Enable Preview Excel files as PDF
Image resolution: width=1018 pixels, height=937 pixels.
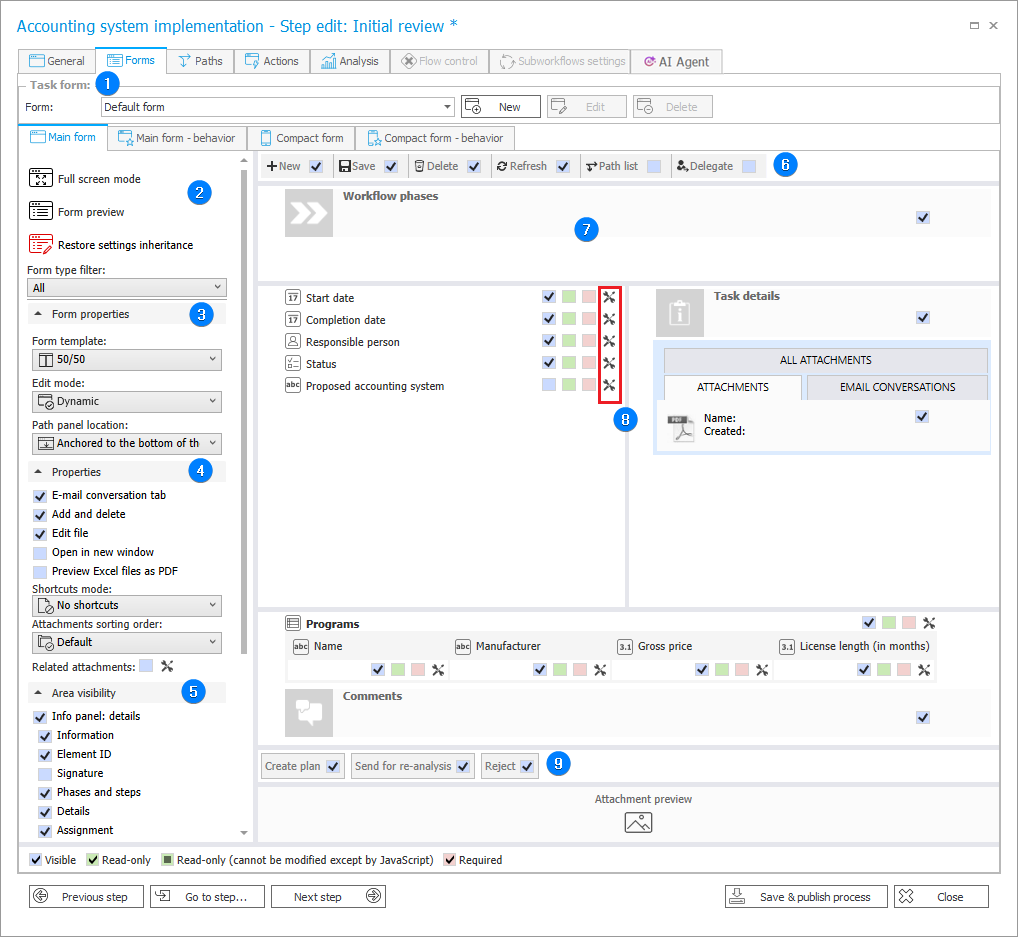[x=40, y=571]
